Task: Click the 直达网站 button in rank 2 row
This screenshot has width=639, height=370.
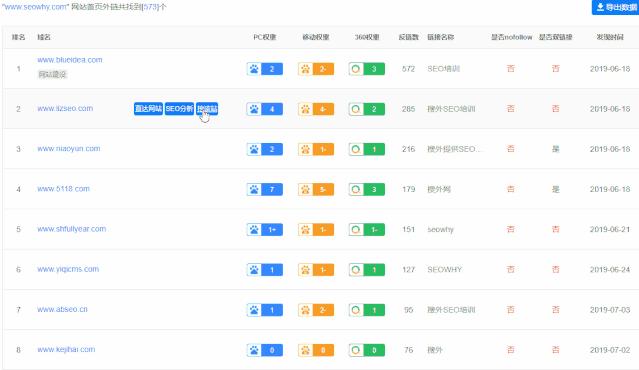Action: (x=148, y=109)
